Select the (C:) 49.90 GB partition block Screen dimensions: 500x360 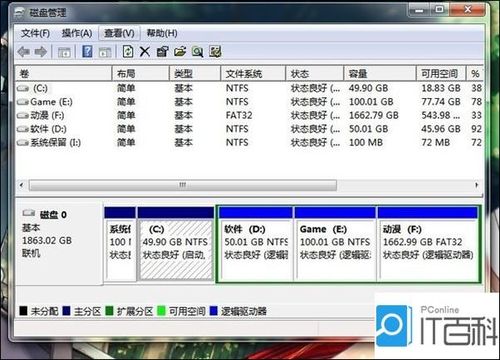tap(176, 244)
